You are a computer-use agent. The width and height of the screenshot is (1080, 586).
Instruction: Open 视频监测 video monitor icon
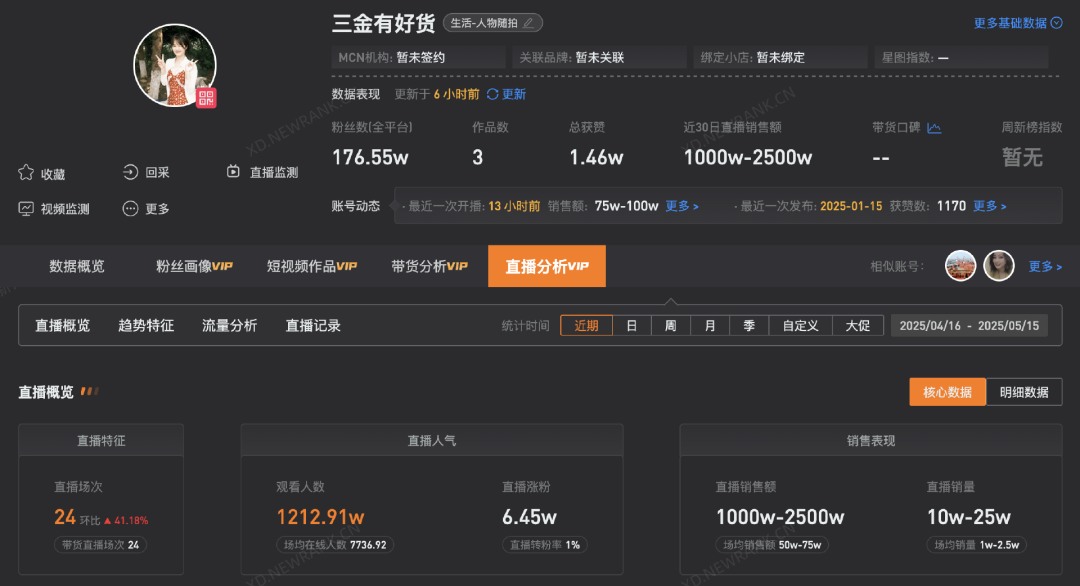pyautogui.click(x=26, y=209)
